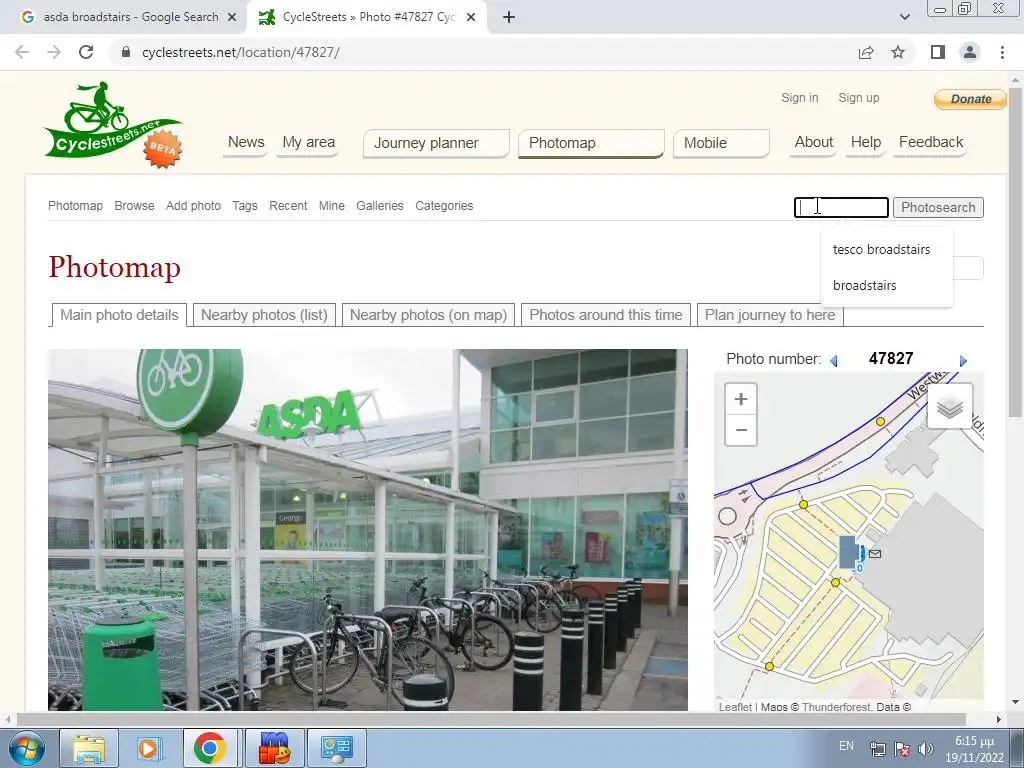The height and width of the screenshot is (768, 1024).
Task: Click the Donate button
Action: (970, 99)
